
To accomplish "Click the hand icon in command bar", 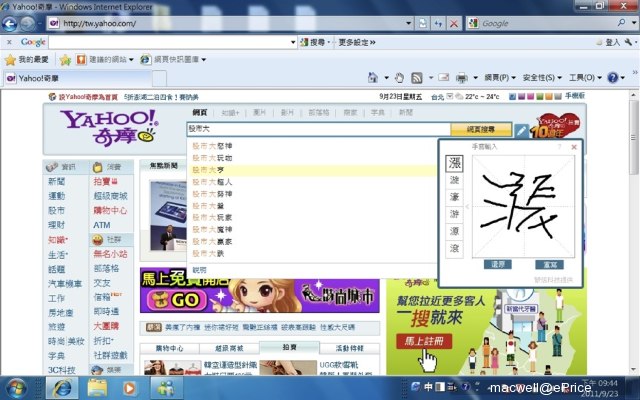I will point(399,78).
